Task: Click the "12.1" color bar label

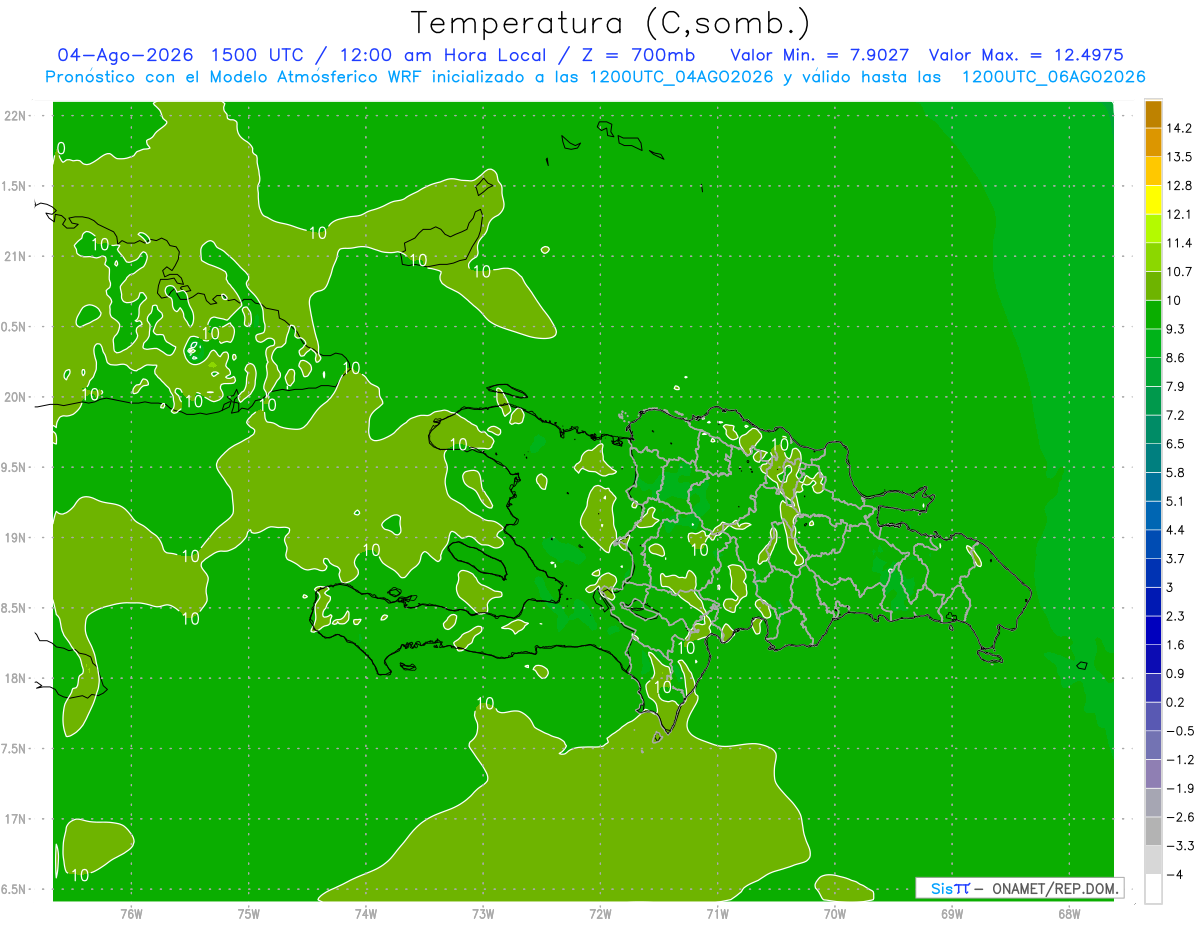Action: point(1180,214)
